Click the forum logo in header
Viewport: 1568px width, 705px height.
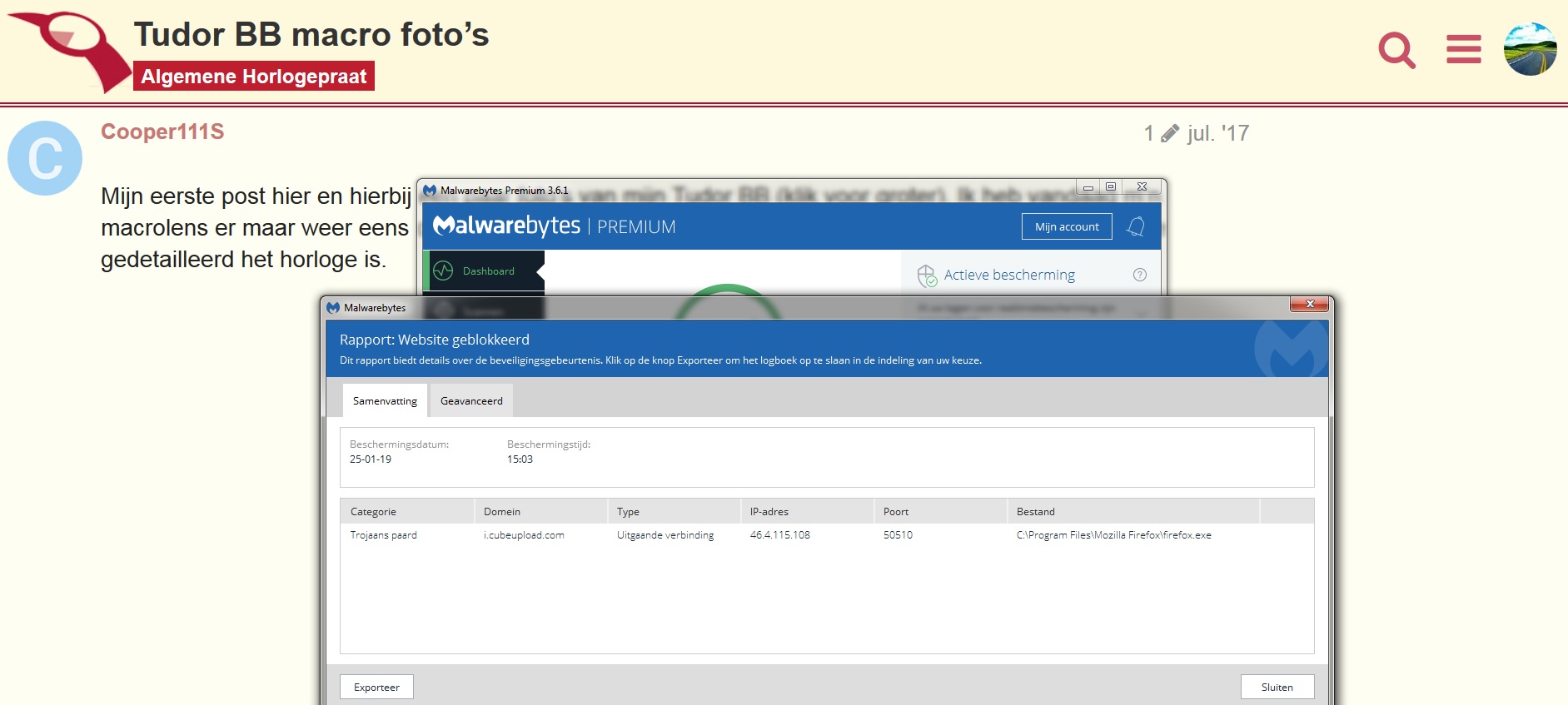coord(70,52)
